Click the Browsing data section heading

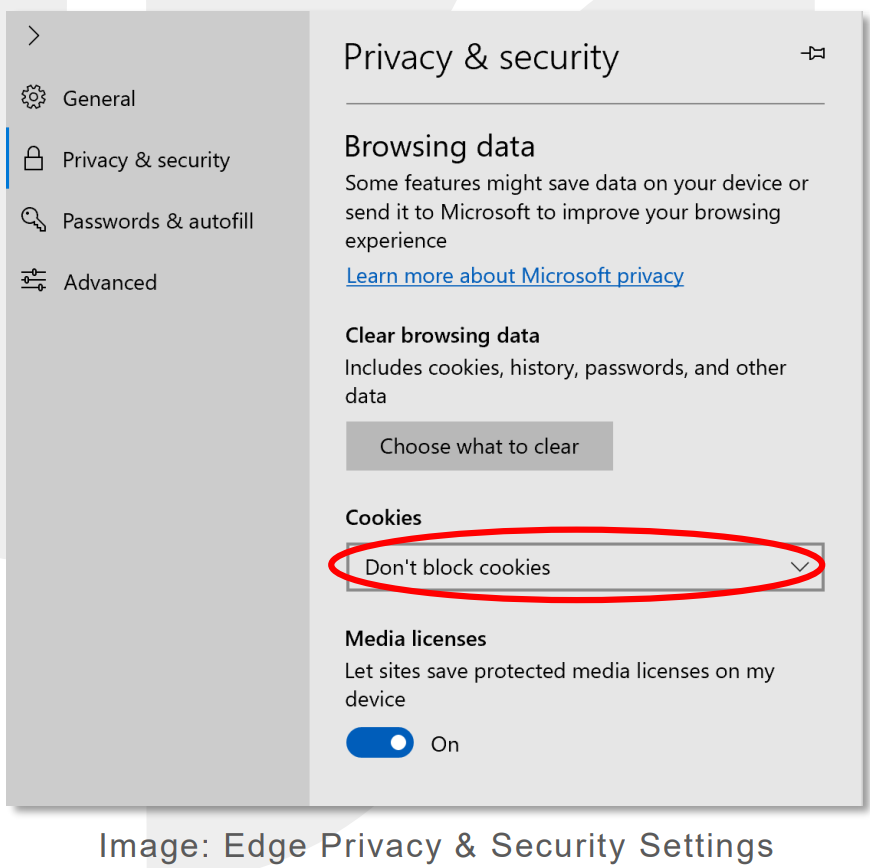439,147
